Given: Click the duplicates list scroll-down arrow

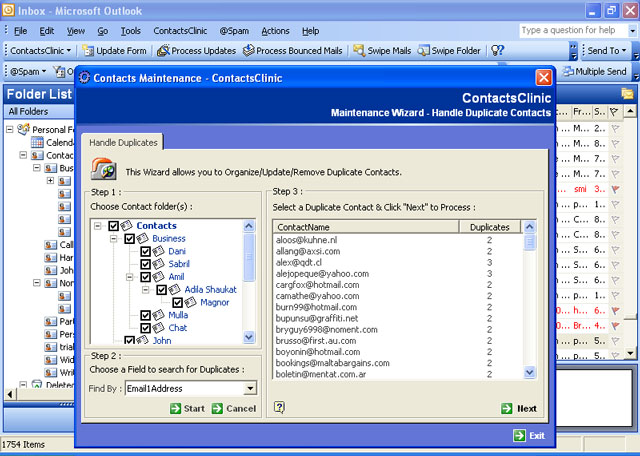Looking at the screenshot, I should 529,372.
